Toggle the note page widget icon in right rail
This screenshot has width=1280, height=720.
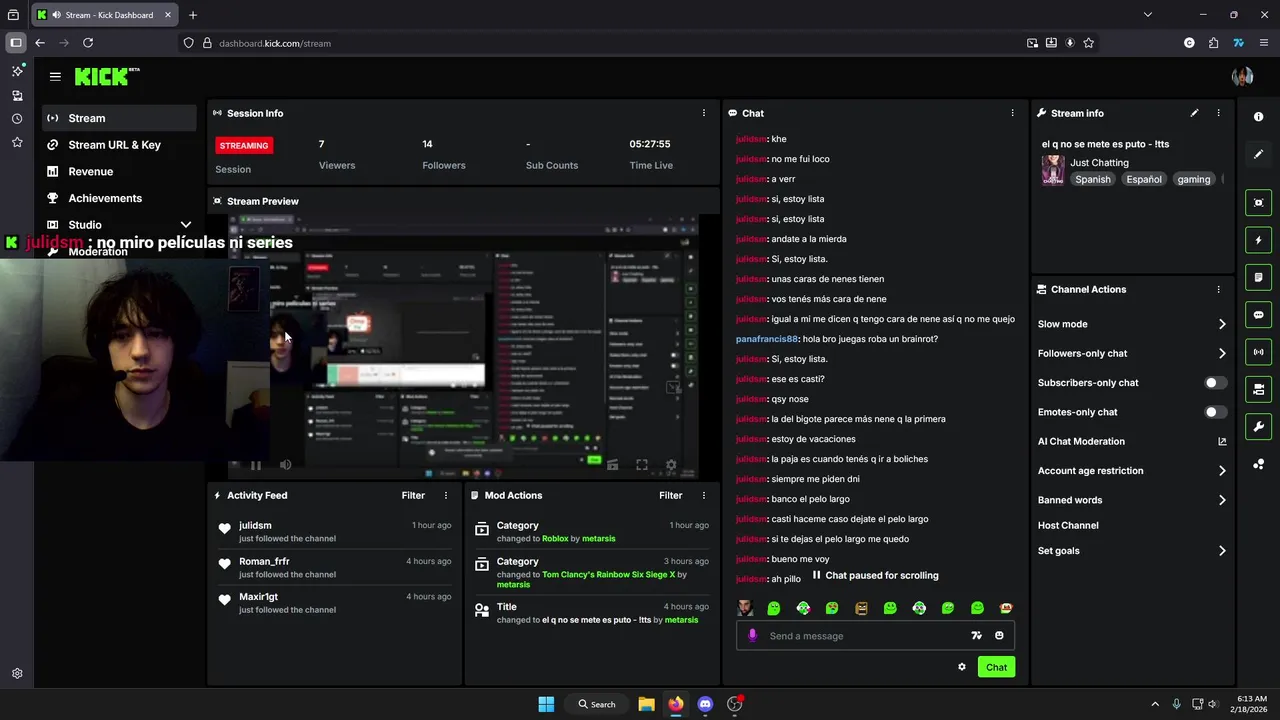(1258, 277)
